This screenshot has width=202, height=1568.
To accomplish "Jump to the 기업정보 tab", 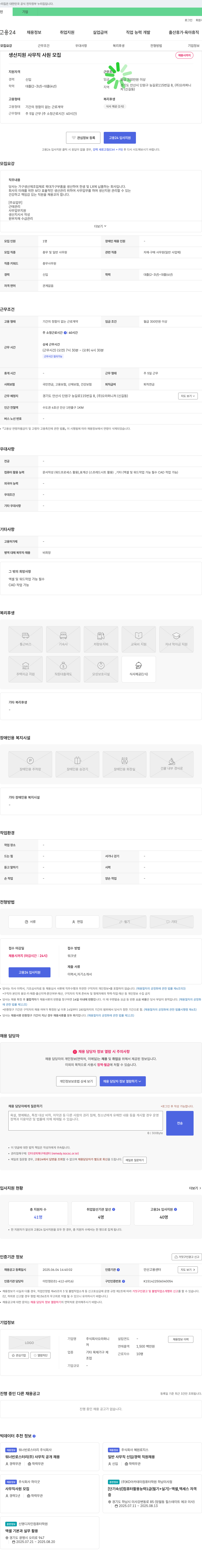I will pos(194,46).
